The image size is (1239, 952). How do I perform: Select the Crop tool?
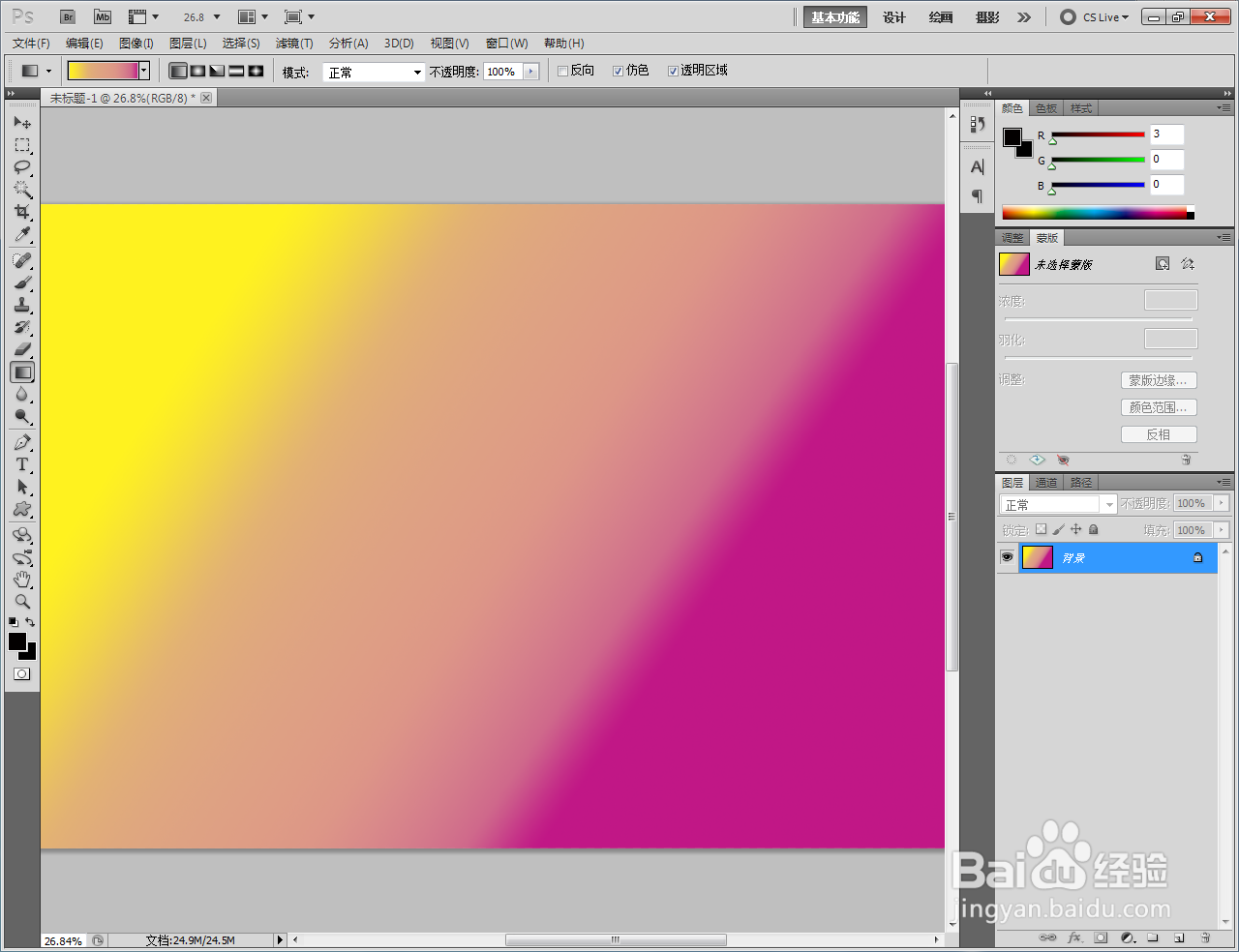(x=22, y=212)
